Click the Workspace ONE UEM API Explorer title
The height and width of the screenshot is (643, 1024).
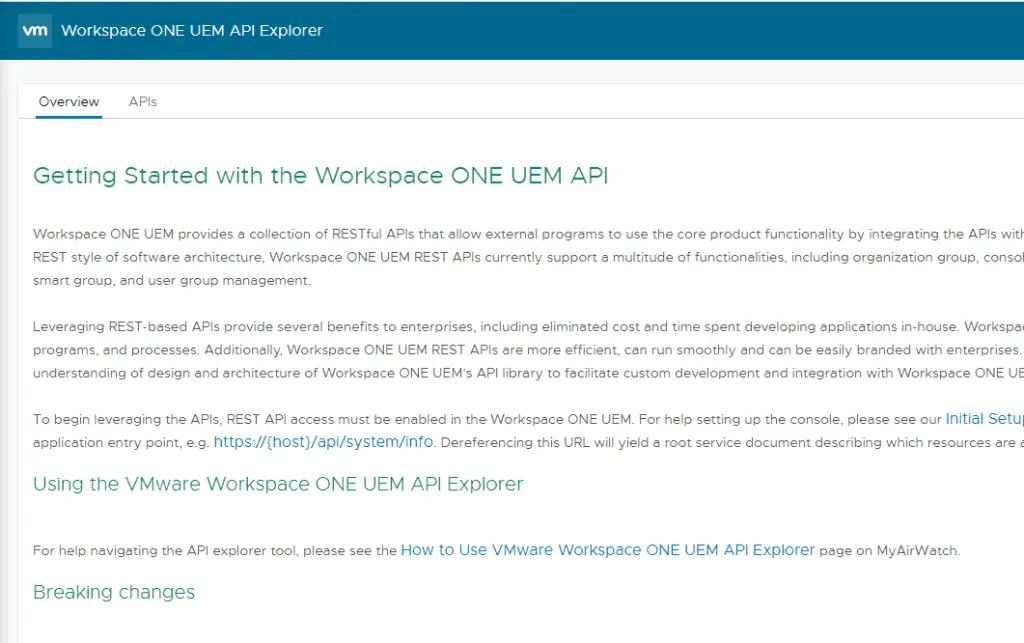[192, 31]
